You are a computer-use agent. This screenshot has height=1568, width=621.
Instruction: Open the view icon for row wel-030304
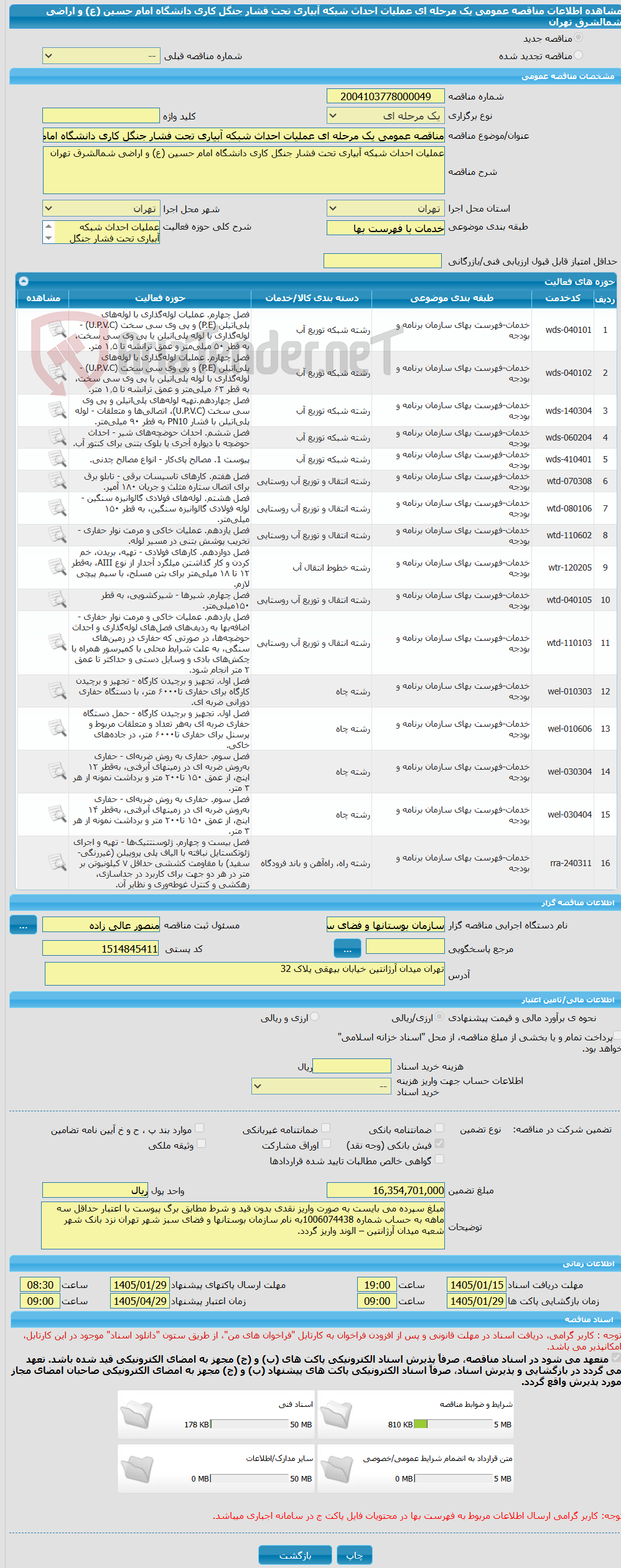57,772
